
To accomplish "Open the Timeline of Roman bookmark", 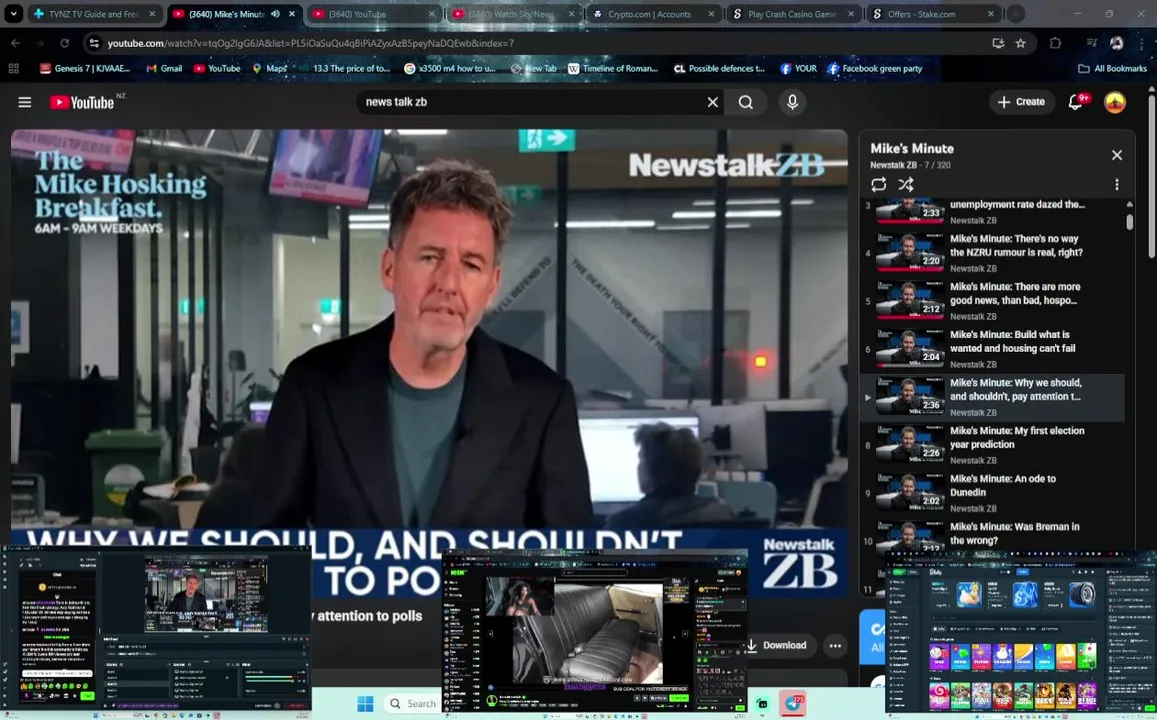I will tap(612, 69).
